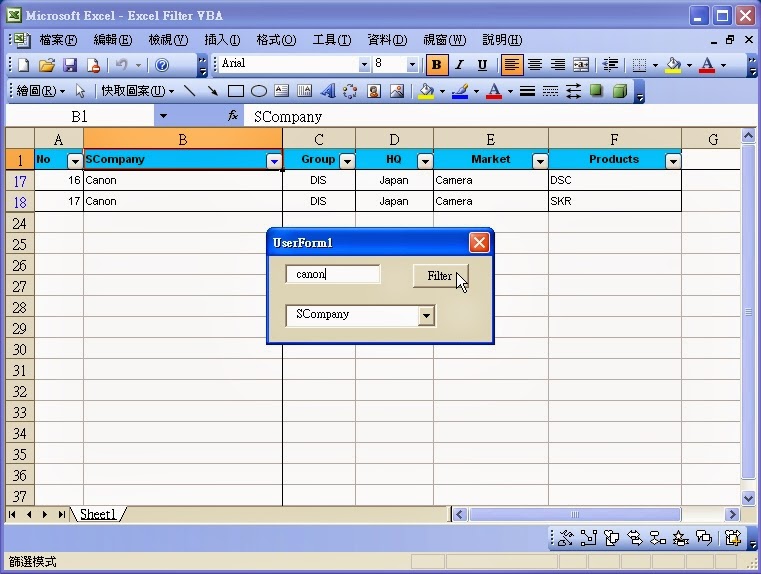This screenshot has width=761, height=574.
Task: Open the Draw (繪圖) menu
Action: (41, 91)
